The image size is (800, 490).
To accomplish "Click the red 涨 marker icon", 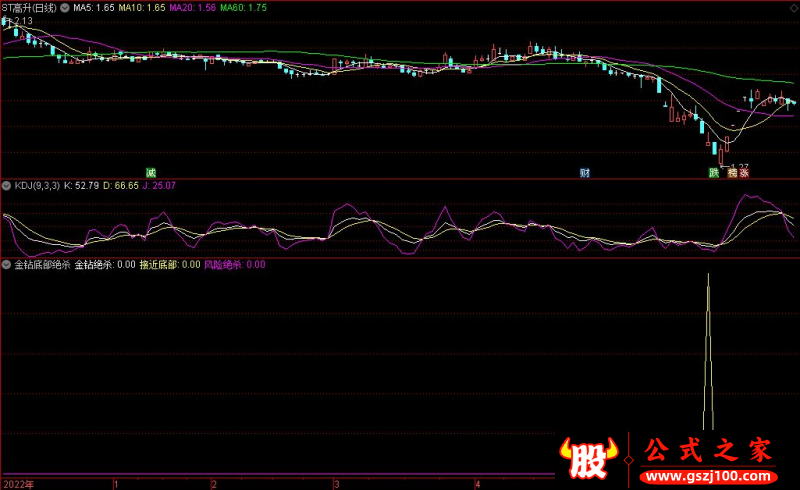I will [x=745, y=173].
